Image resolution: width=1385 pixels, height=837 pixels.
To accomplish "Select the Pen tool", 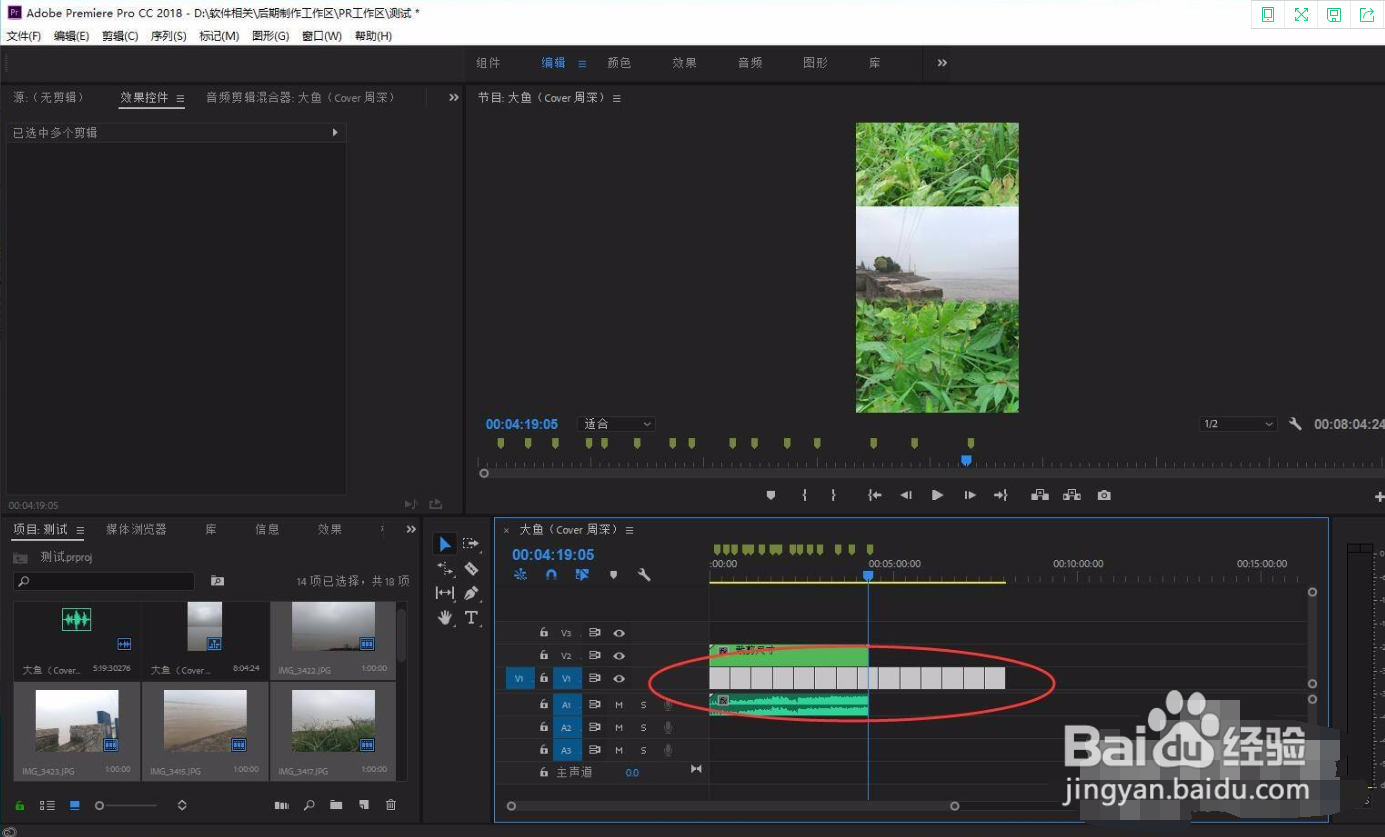I will [471, 593].
